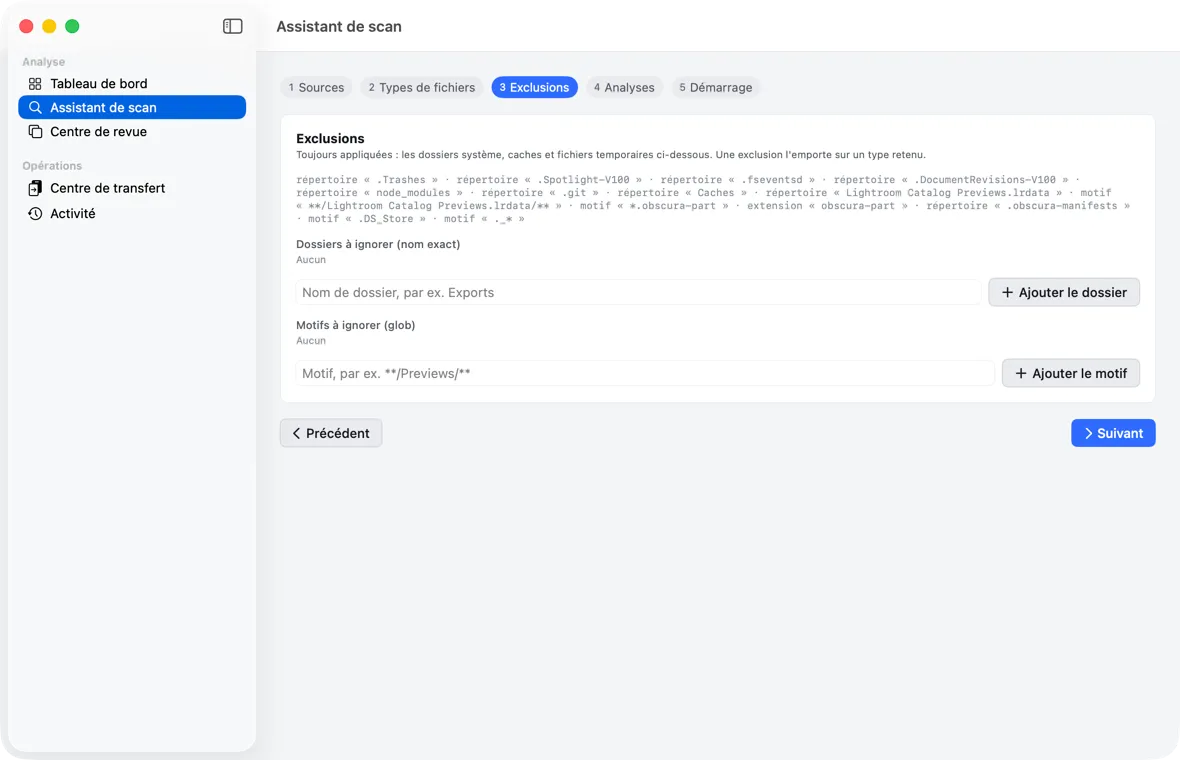Click the Tableau de bord grid icon
Viewport: 1180px width, 760px height.
(x=35, y=84)
